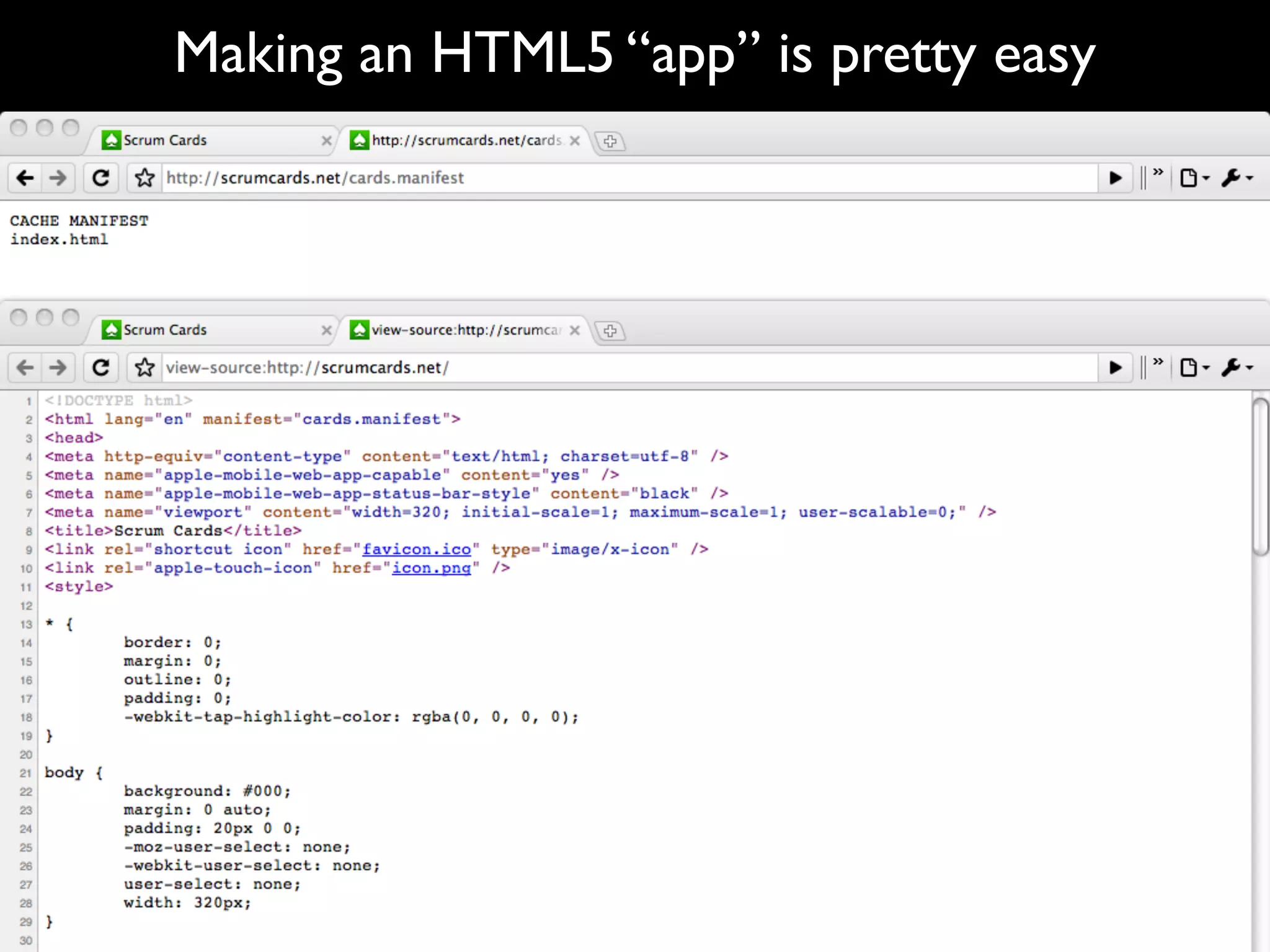Click the 'background: #000;' CSS line
1270x952 pixels.
pyautogui.click(x=207, y=791)
